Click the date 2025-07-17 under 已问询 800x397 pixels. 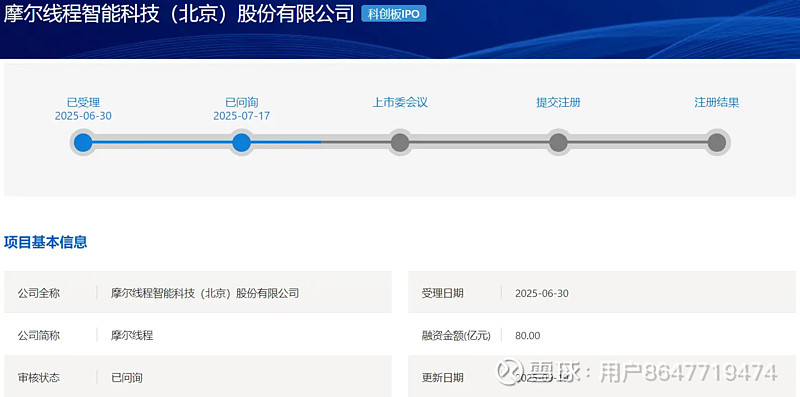(241, 116)
